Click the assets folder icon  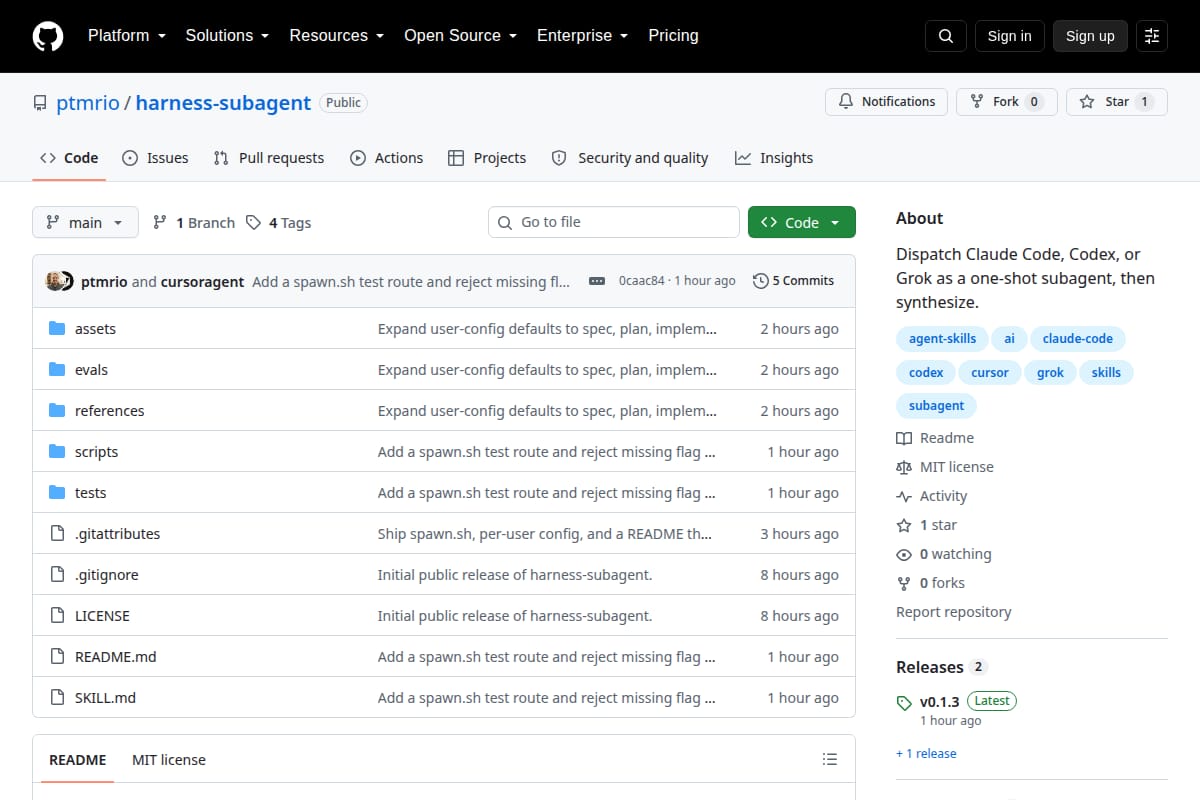[x=57, y=329]
